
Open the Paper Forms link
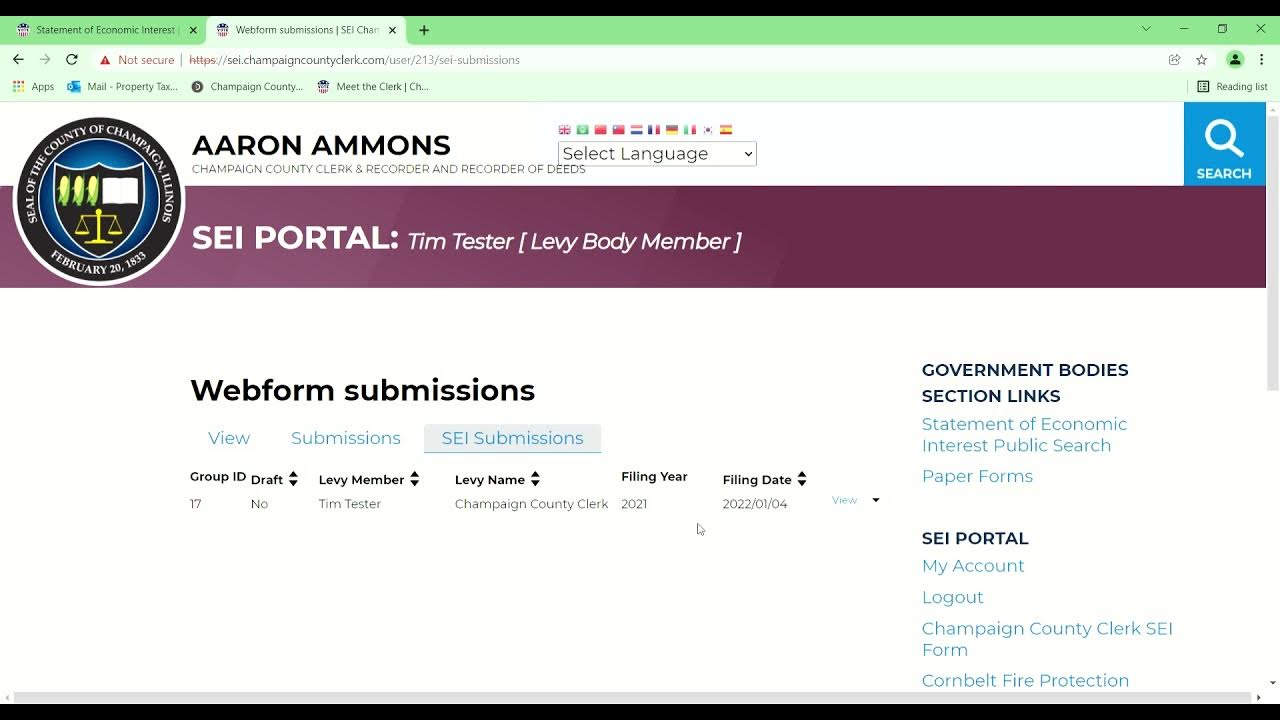click(977, 476)
